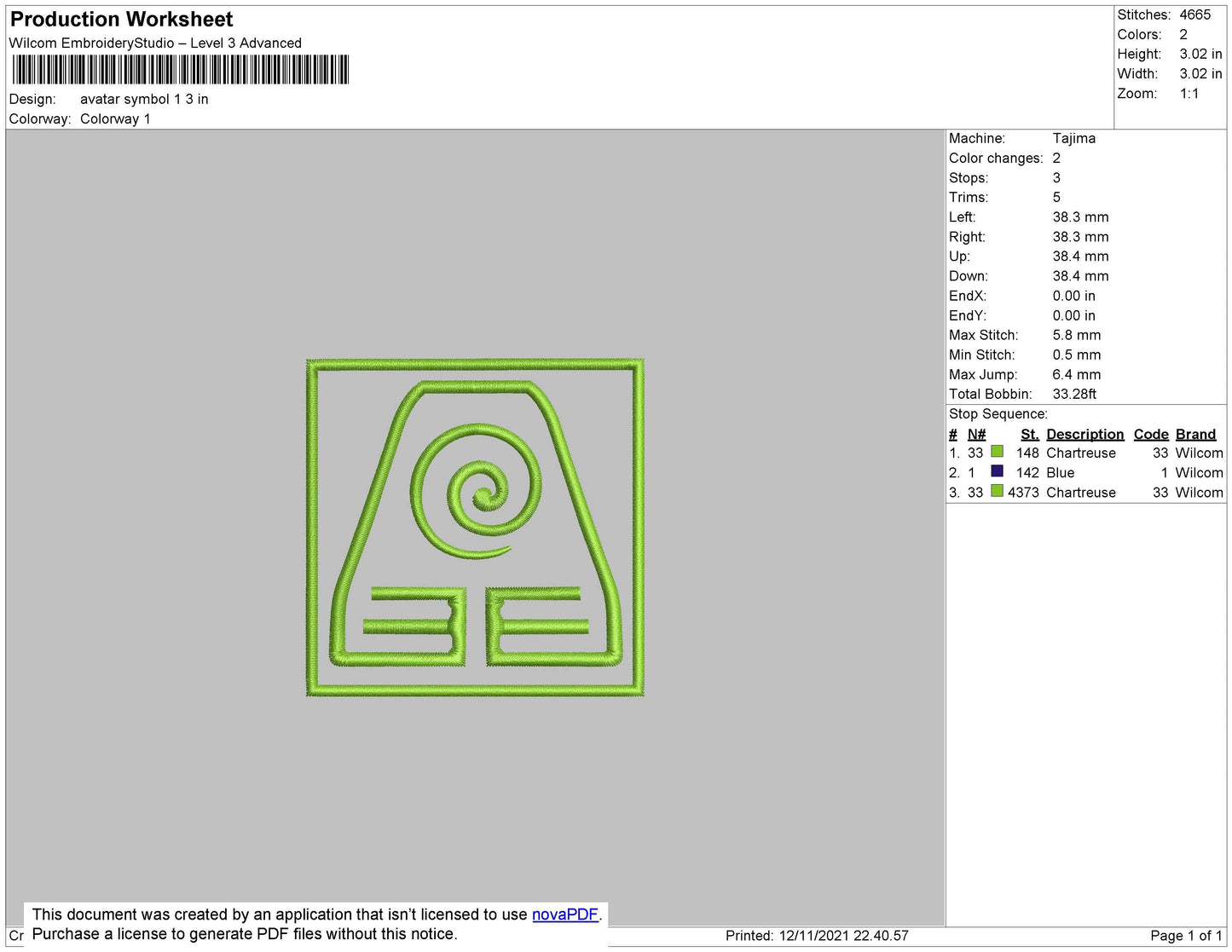Click the Zoom value 1:1
The height and width of the screenshot is (952, 1232).
[1189, 94]
